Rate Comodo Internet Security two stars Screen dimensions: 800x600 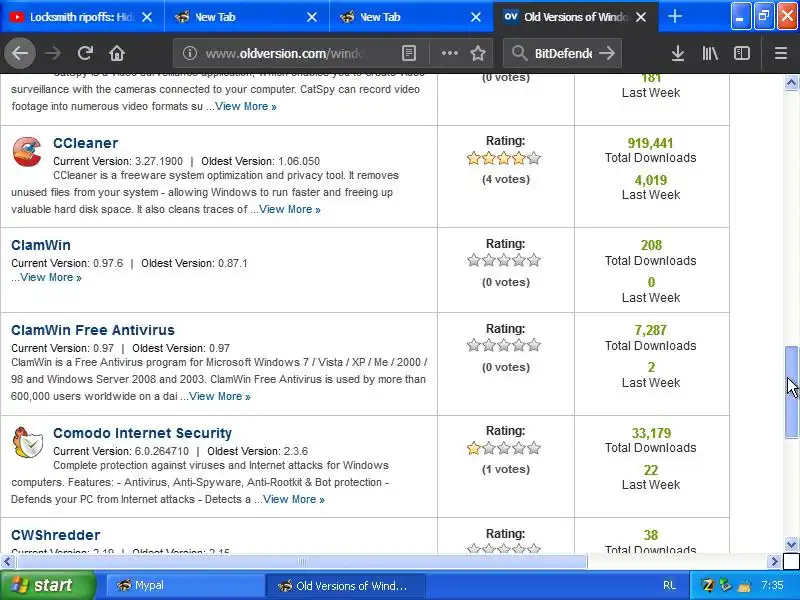tap(489, 448)
